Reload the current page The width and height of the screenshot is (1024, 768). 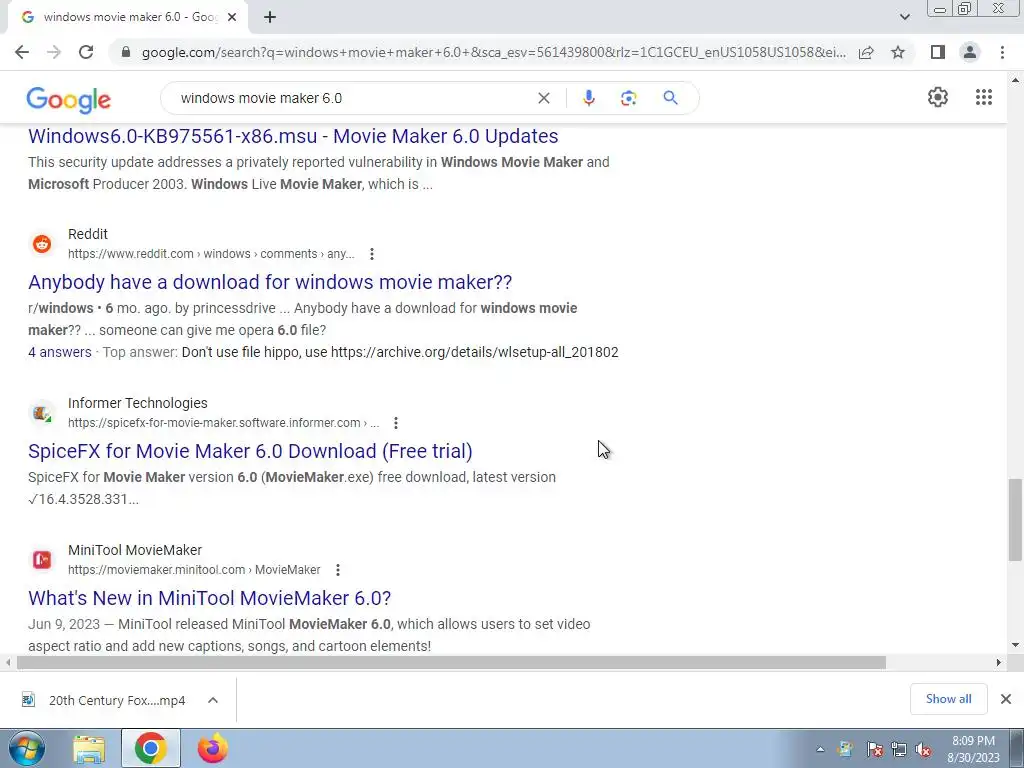[x=86, y=52]
